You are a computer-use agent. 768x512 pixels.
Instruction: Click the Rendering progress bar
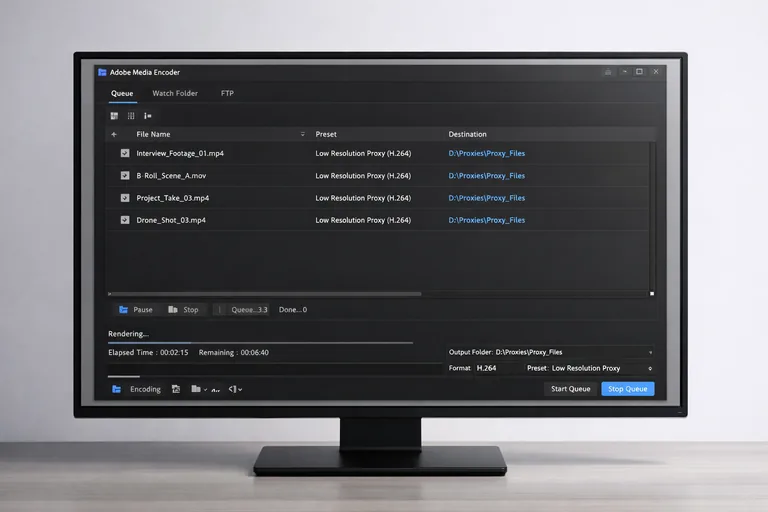[x=261, y=343]
